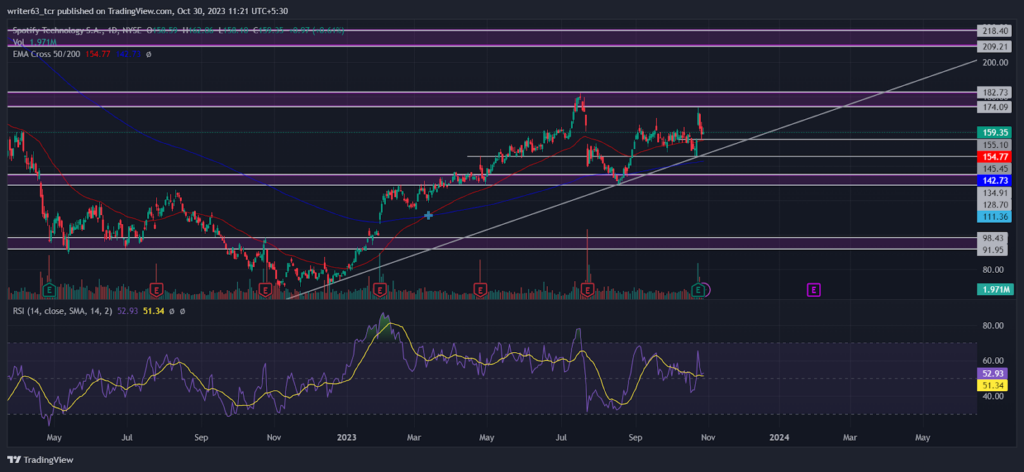
Task: Click the purple circle marker beside the latest earnings icon
Action: (x=706, y=289)
